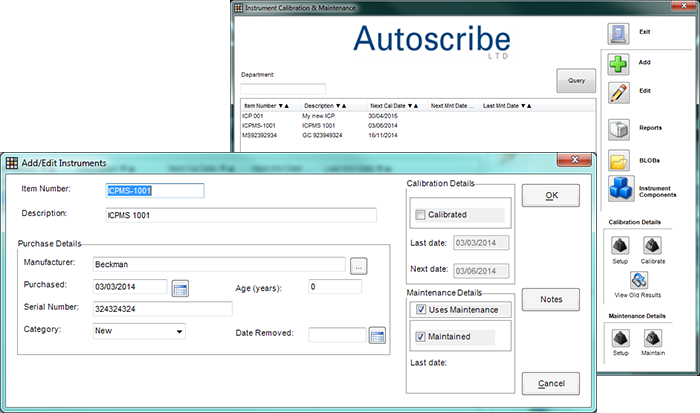Open Instrument Components blue cubes icon

coord(621,188)
